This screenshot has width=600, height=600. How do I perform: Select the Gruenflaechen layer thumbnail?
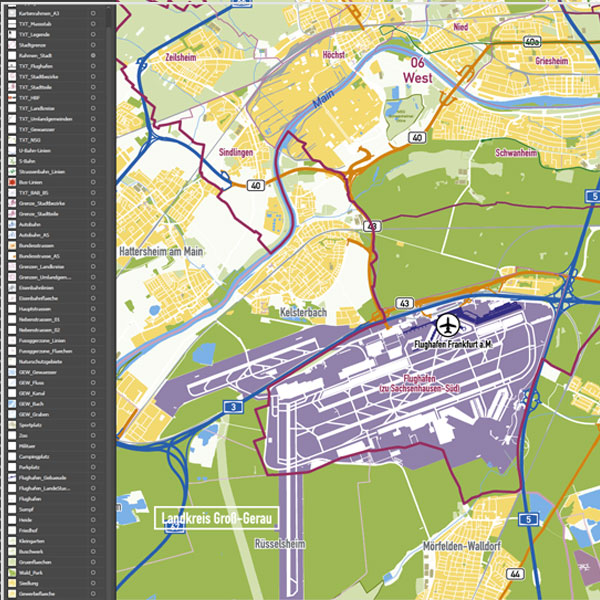12,562
